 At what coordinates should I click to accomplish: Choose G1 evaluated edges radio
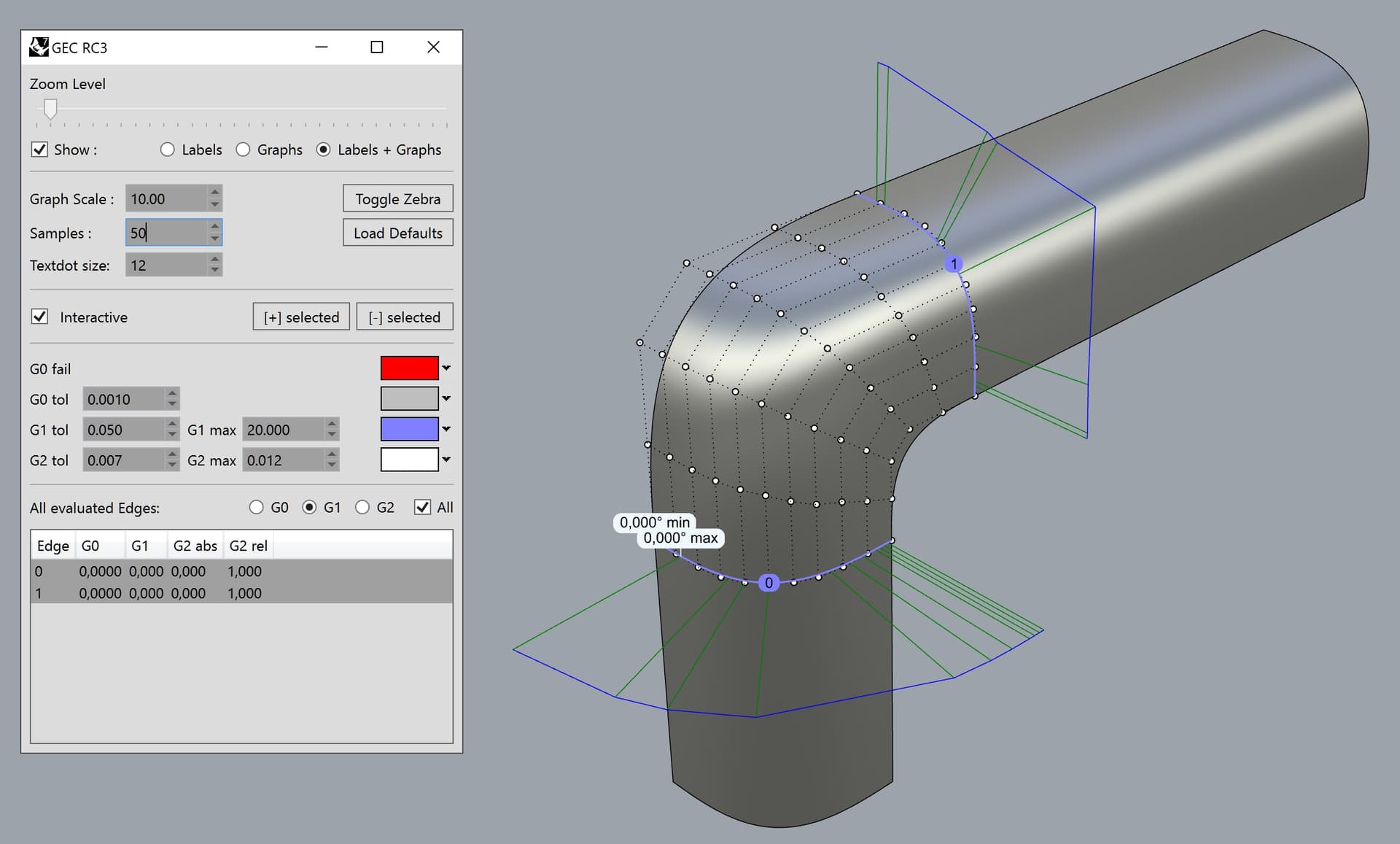[x=309, y=507]
